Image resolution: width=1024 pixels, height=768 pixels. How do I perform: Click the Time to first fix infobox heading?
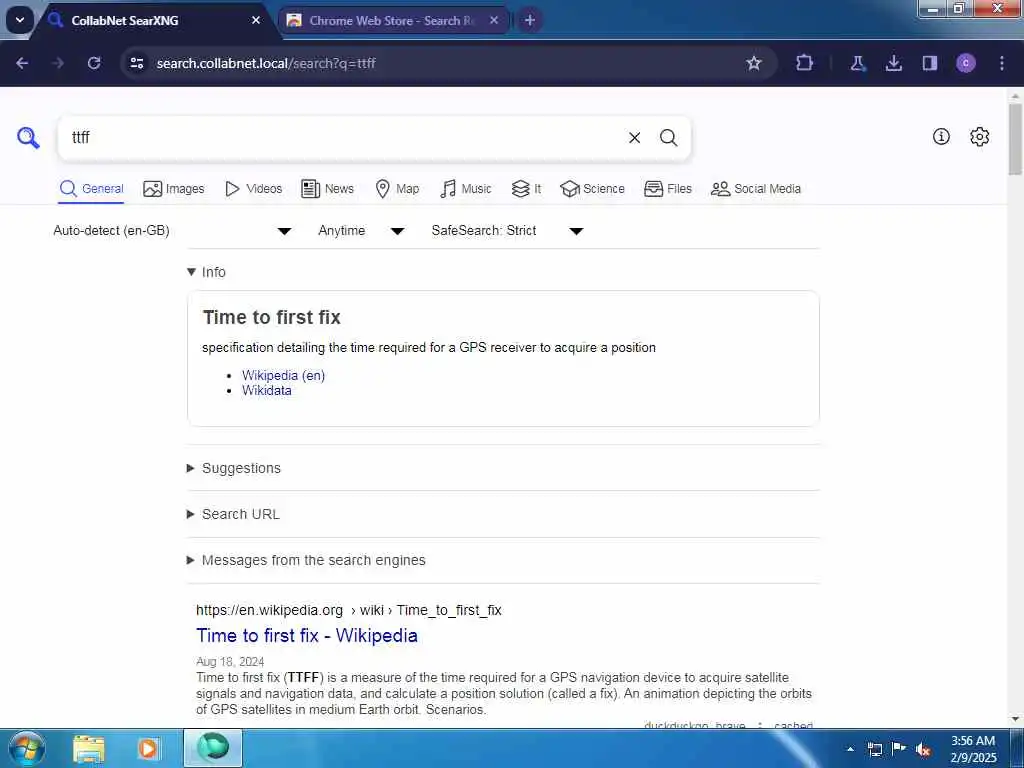272,317
